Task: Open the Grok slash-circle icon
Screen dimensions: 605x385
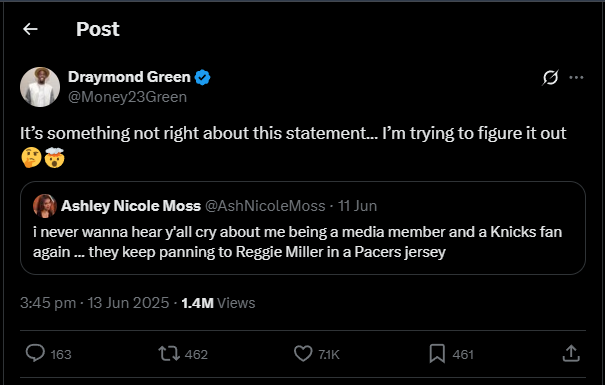Action: pos(550,78)
